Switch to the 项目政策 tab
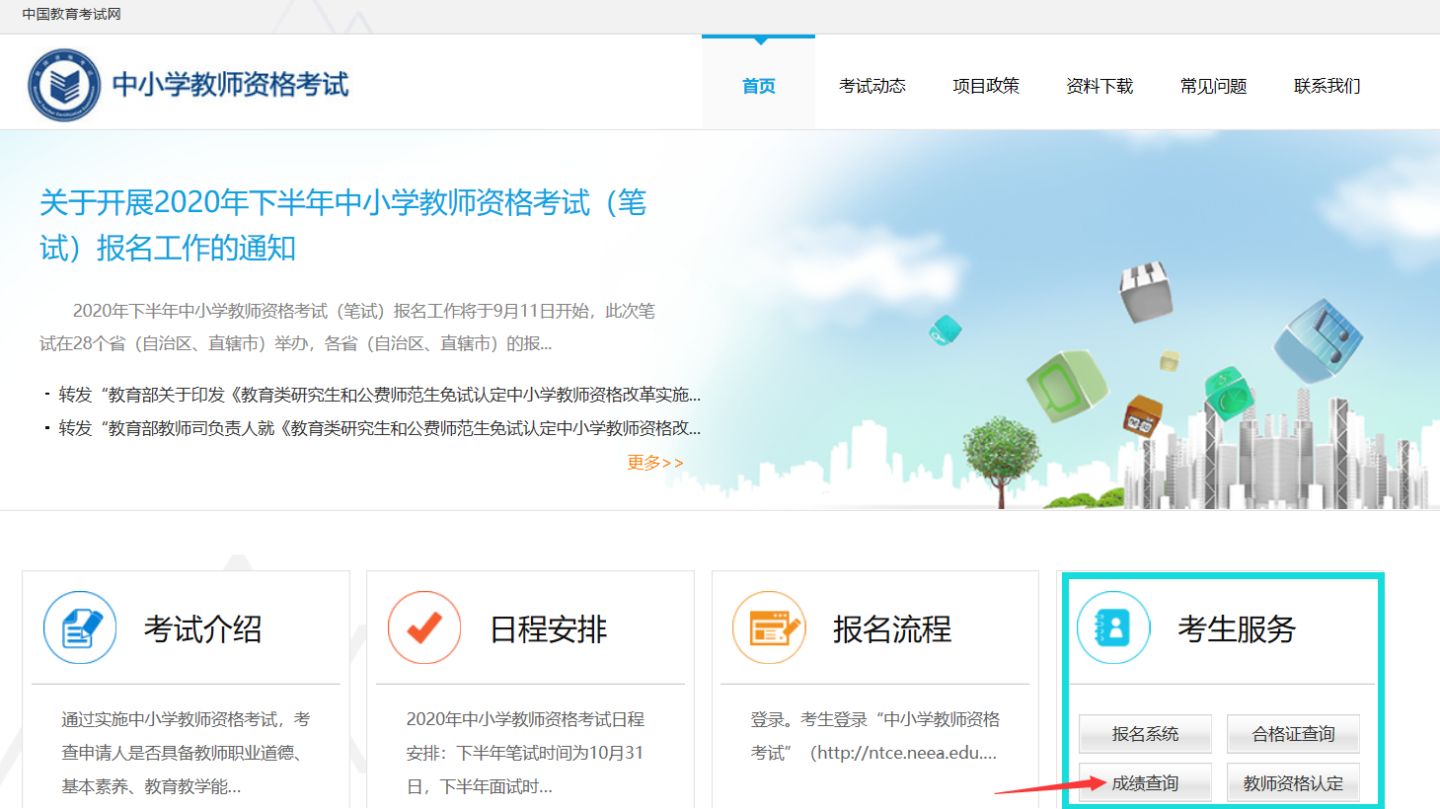 pyautogui.click(x=986, y=86)
